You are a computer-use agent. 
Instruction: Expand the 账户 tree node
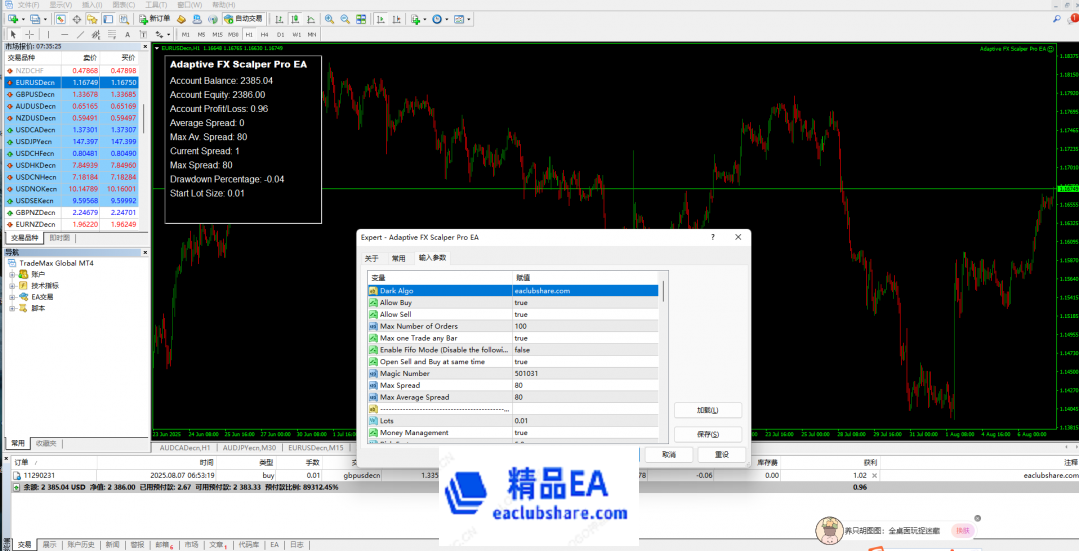click(12, 274)
